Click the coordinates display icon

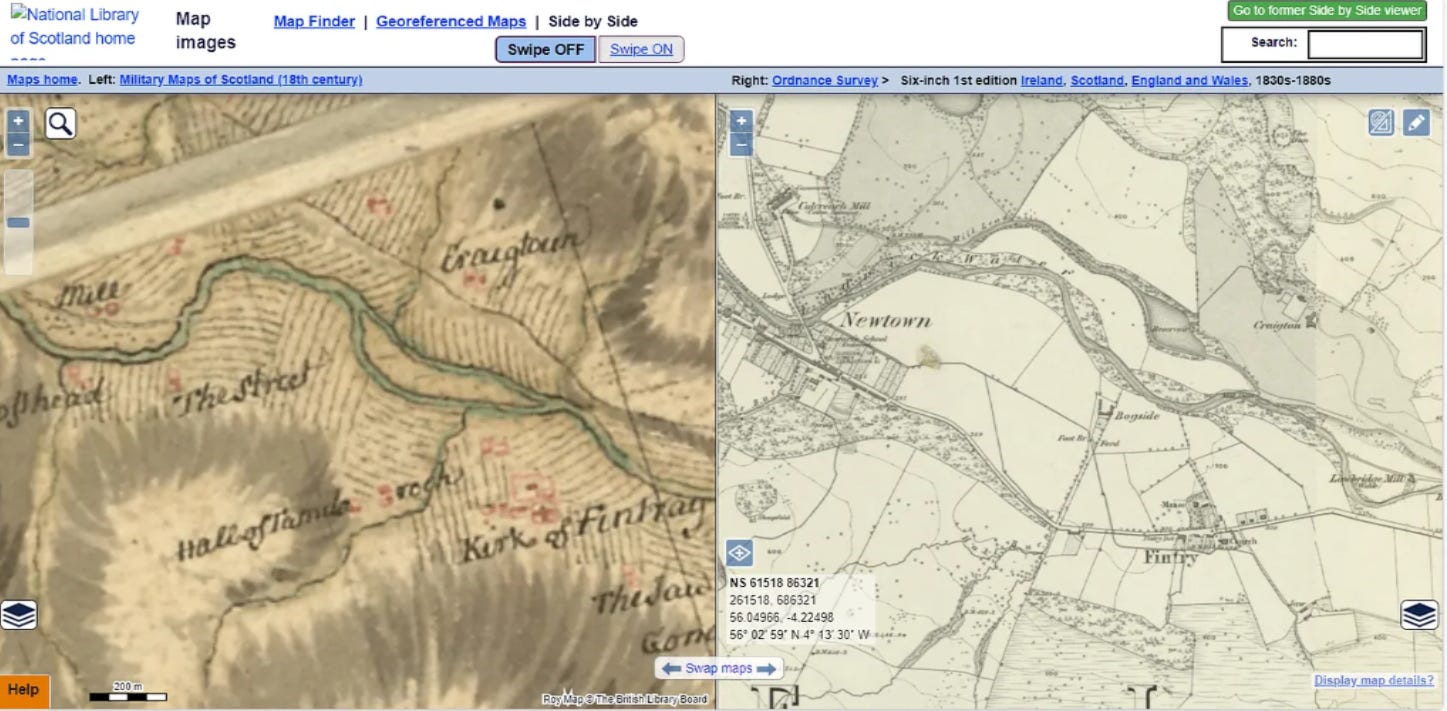(739, 552)
